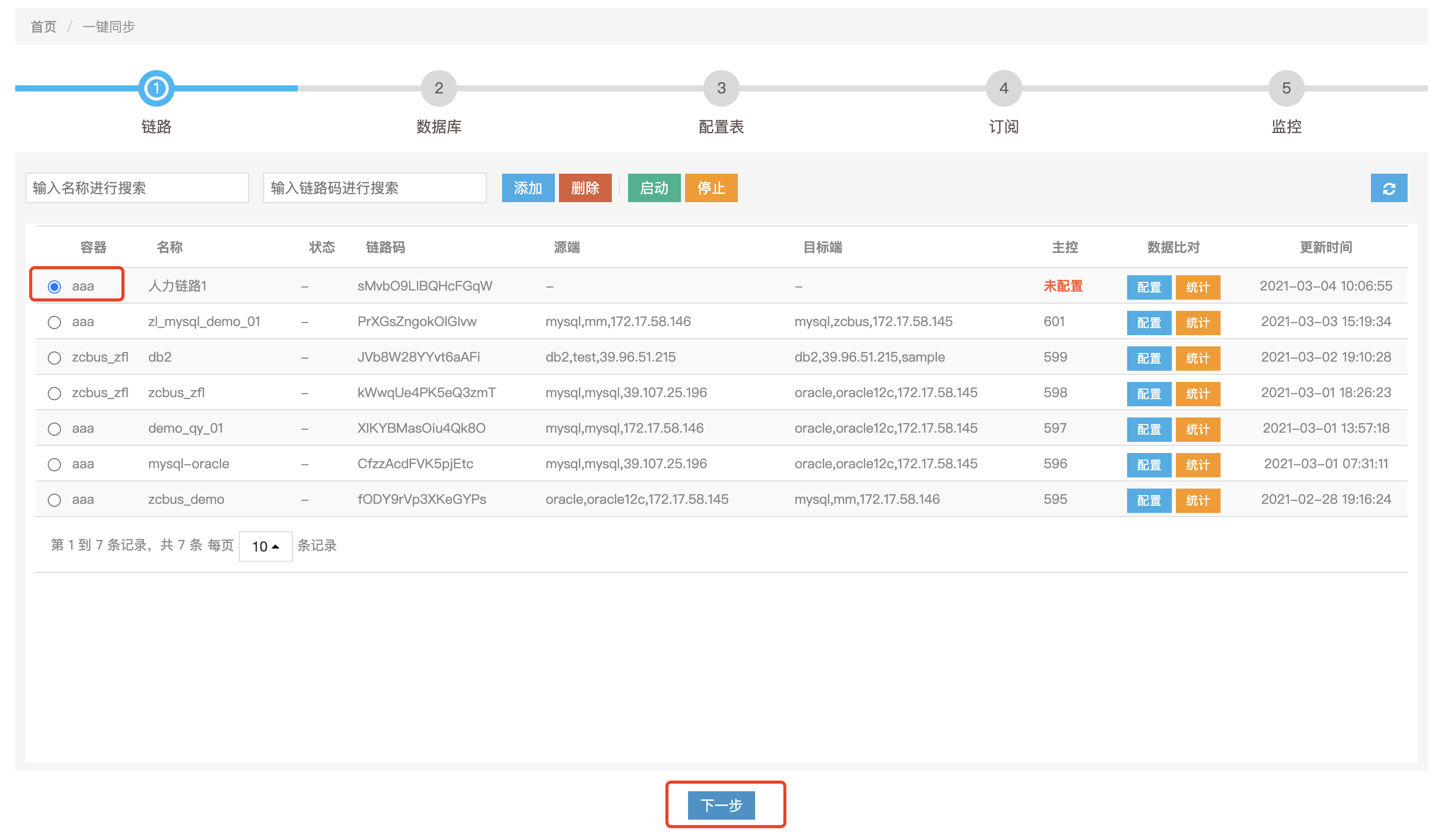The image size is (1433, 840).
Task: Open step 4 订阅 circle
Action: (x=1003, y=88)
